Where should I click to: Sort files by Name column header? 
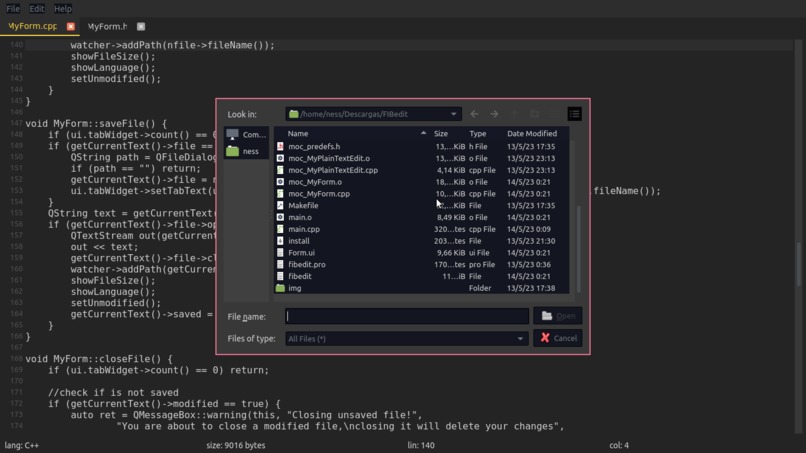[298, 134]
